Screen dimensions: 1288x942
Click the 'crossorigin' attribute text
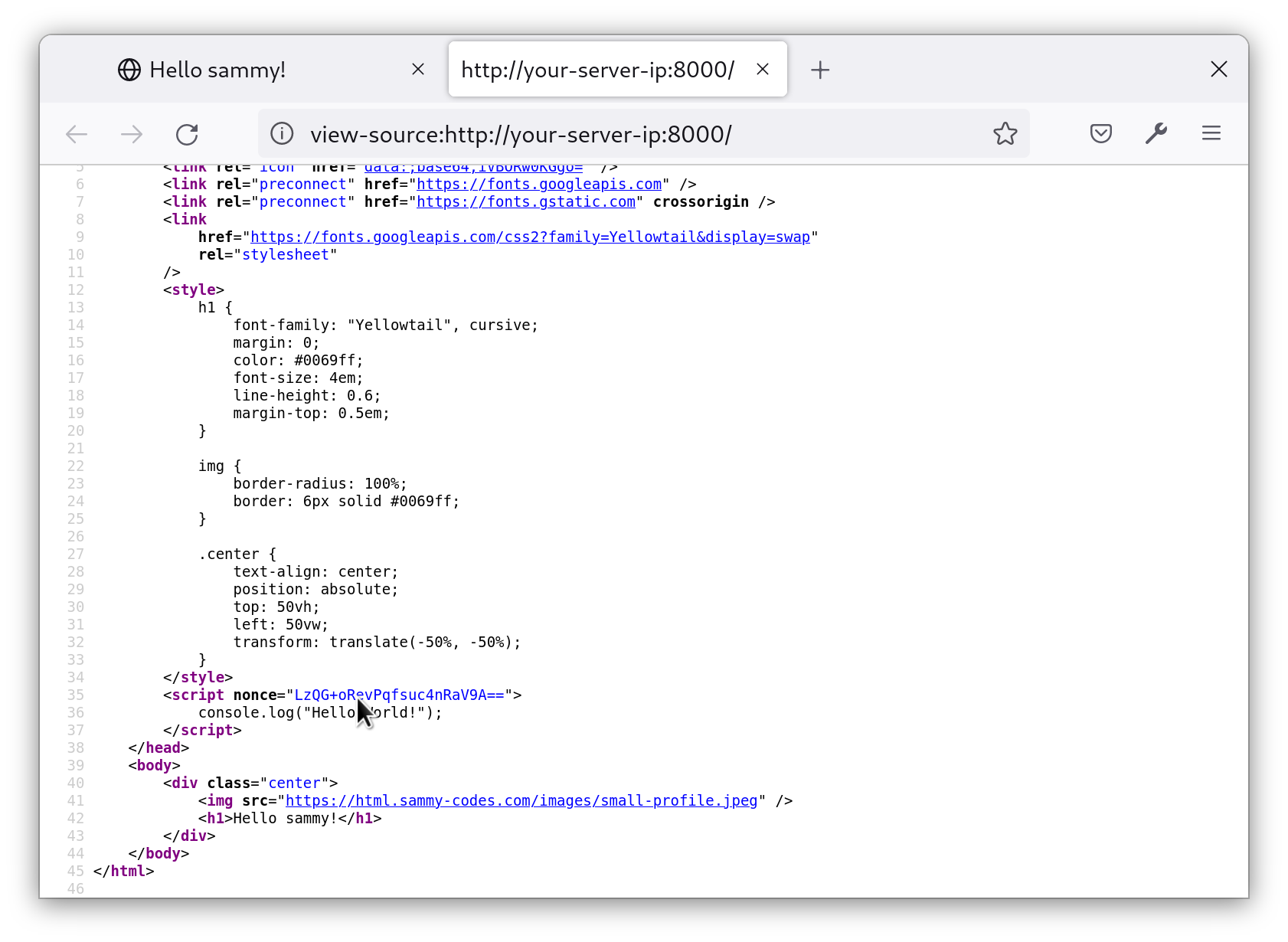pos(701,201)
